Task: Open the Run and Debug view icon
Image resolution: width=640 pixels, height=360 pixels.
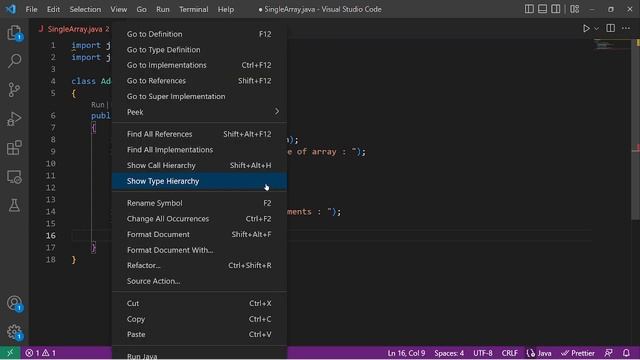Action: pos(14,119)
